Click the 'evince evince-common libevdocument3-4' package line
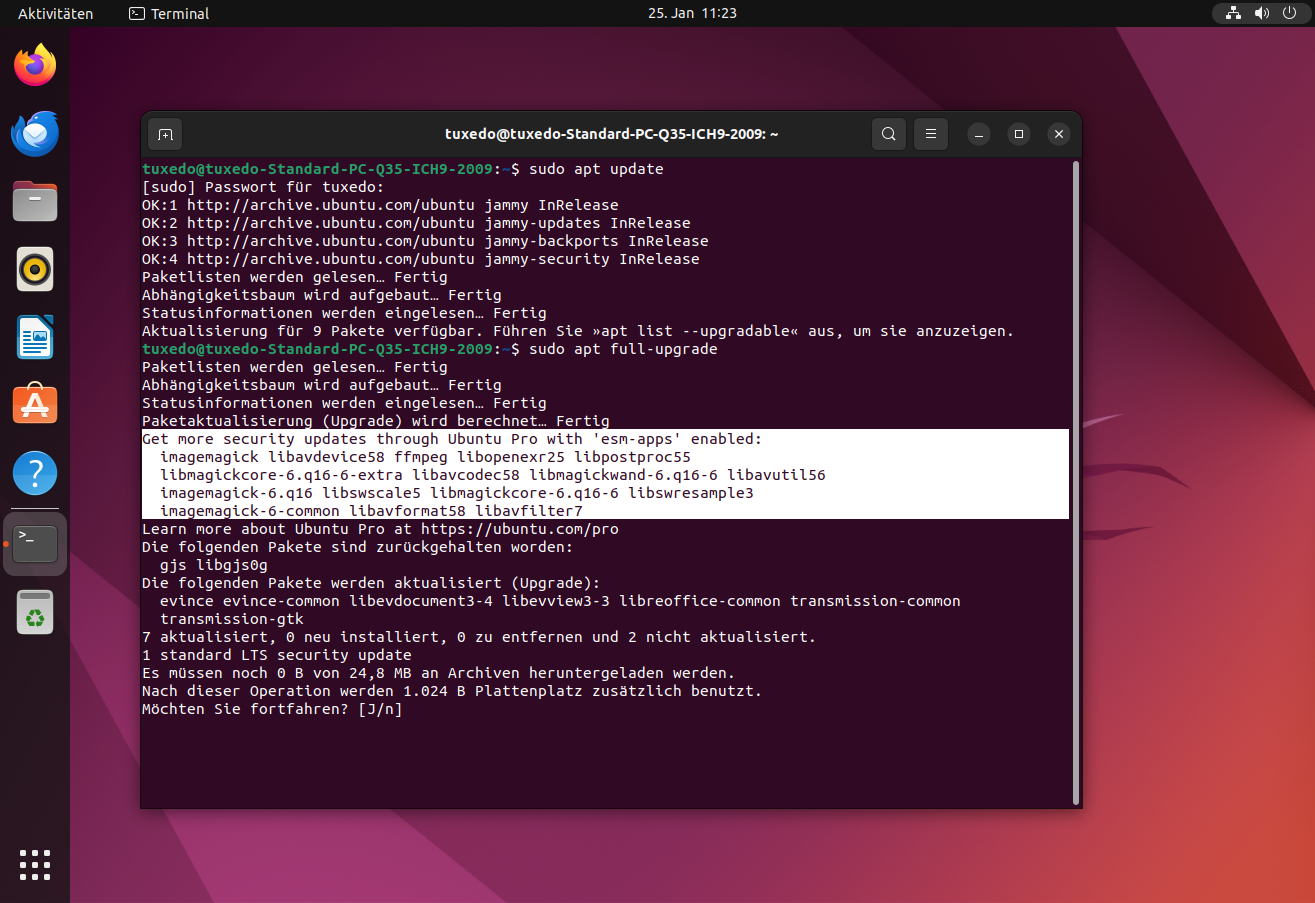This screenshot has width=1315, height=903. tap(560, 601)
